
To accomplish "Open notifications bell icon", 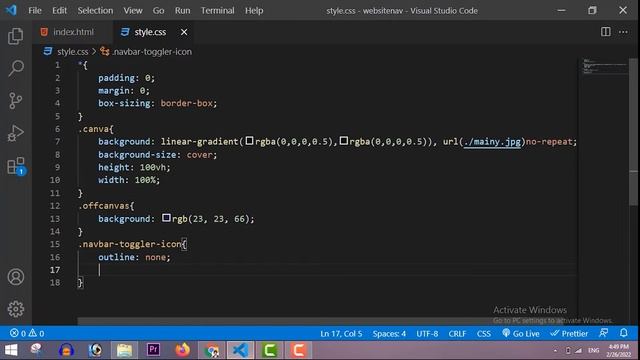I will click(x=624, y=333).
